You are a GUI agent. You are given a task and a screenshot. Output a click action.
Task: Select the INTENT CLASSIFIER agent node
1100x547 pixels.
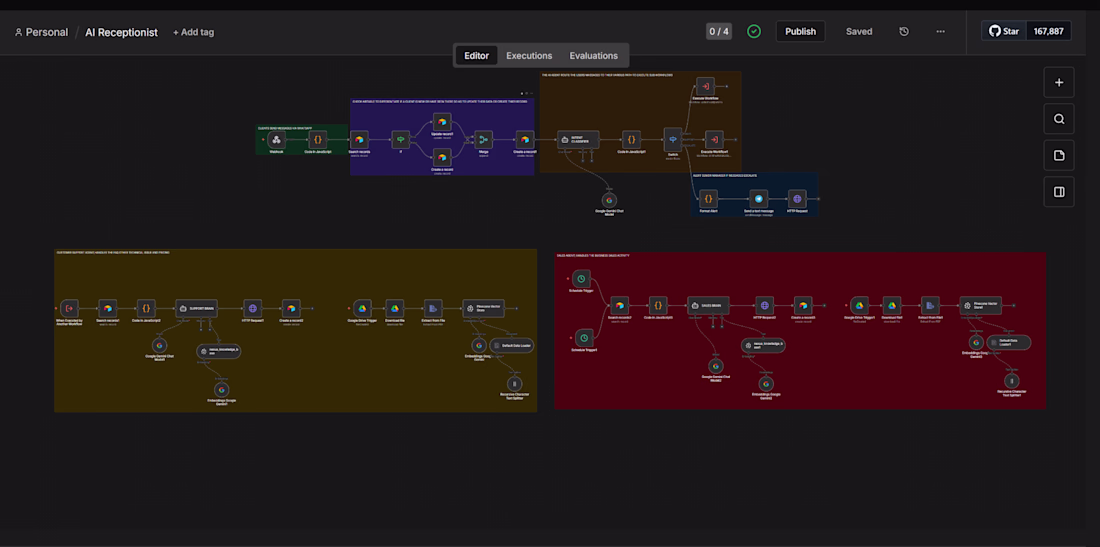[578, 140]
